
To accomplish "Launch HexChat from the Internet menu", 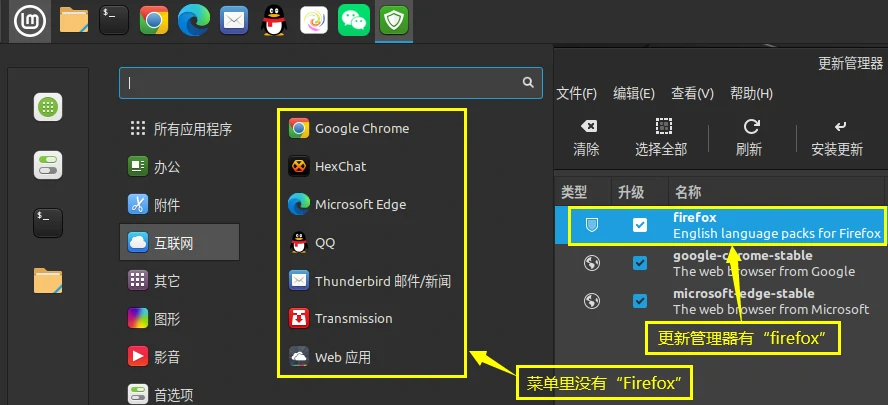I will pos(340,166).
